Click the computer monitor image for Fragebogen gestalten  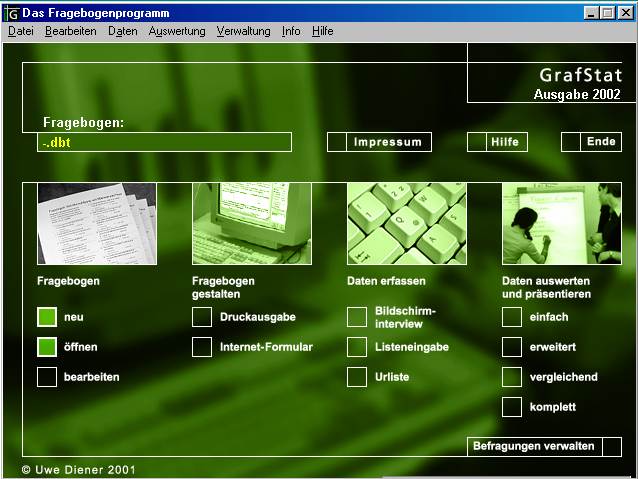[x=252, y=223]
